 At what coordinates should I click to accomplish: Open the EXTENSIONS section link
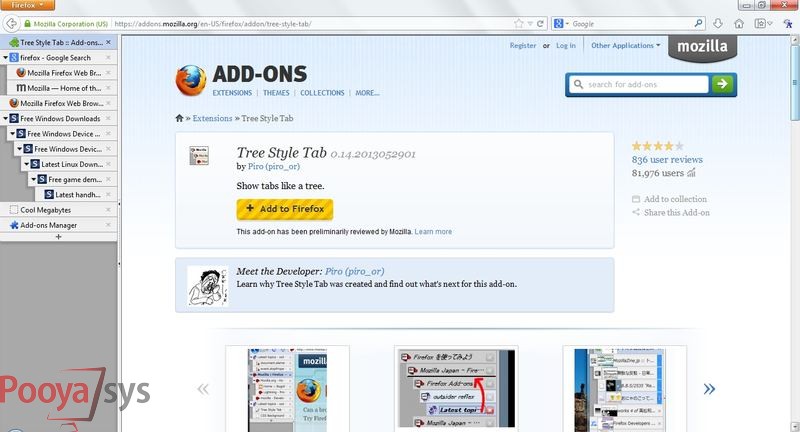coord(232,93)
